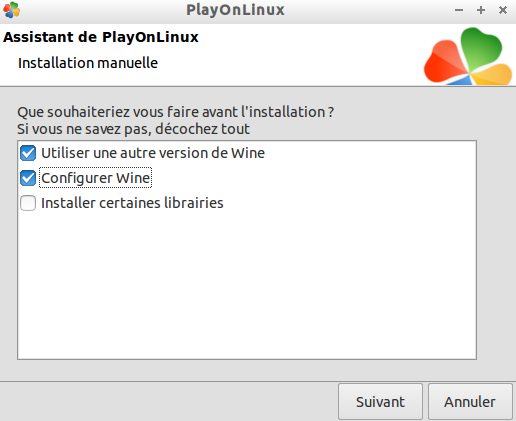Click the "Assistant de PlayOnLinux" heading
The image size is (516, 421).
(x=101, y=37)
